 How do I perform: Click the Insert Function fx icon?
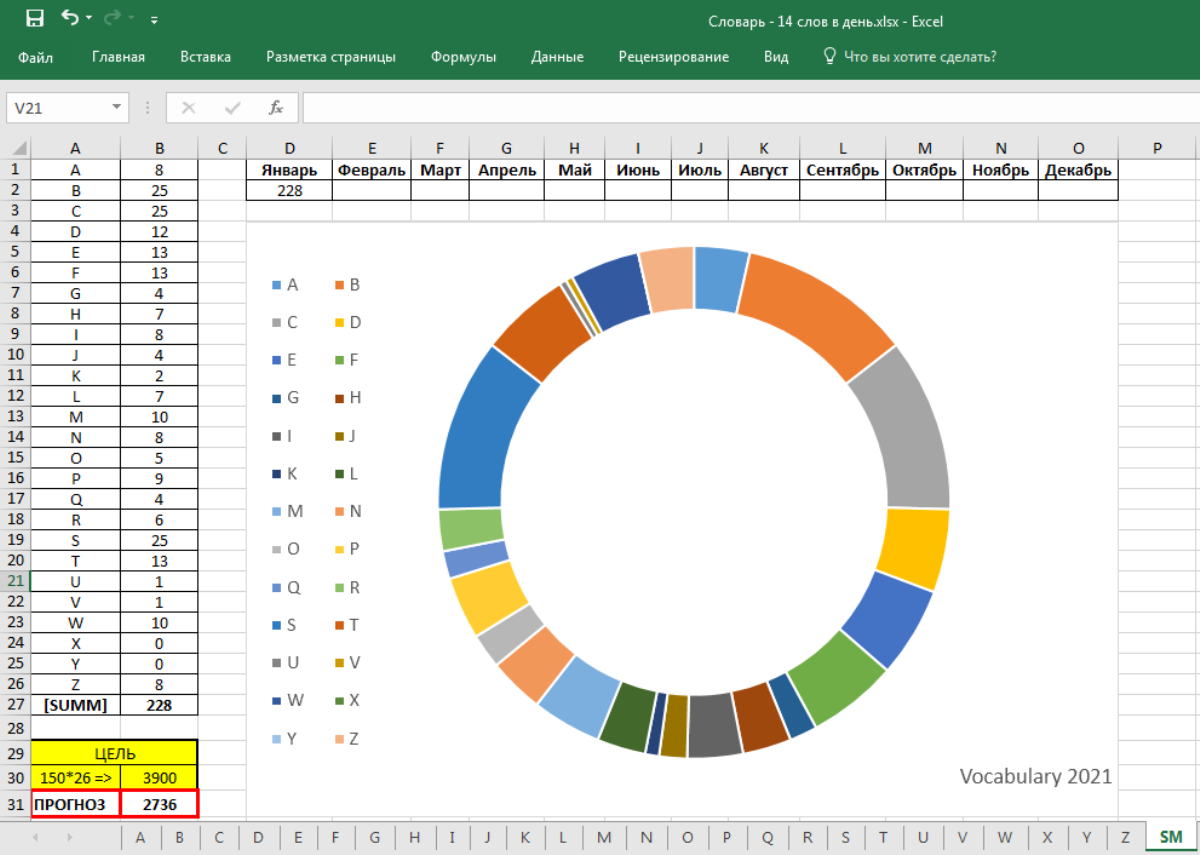click(x=276, y=107)
